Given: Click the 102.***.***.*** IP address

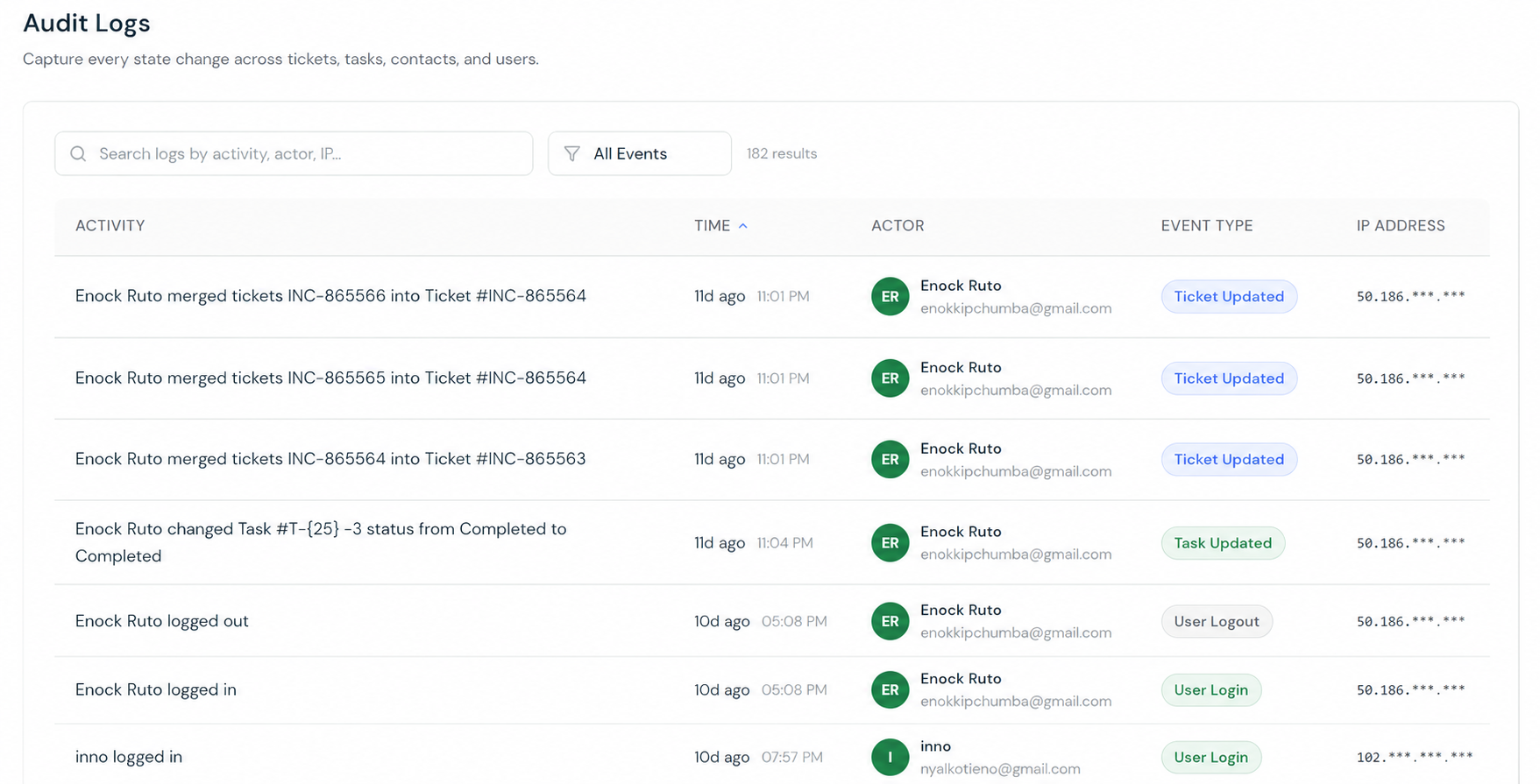Looking at the screenshot, I should (1415, 757).
